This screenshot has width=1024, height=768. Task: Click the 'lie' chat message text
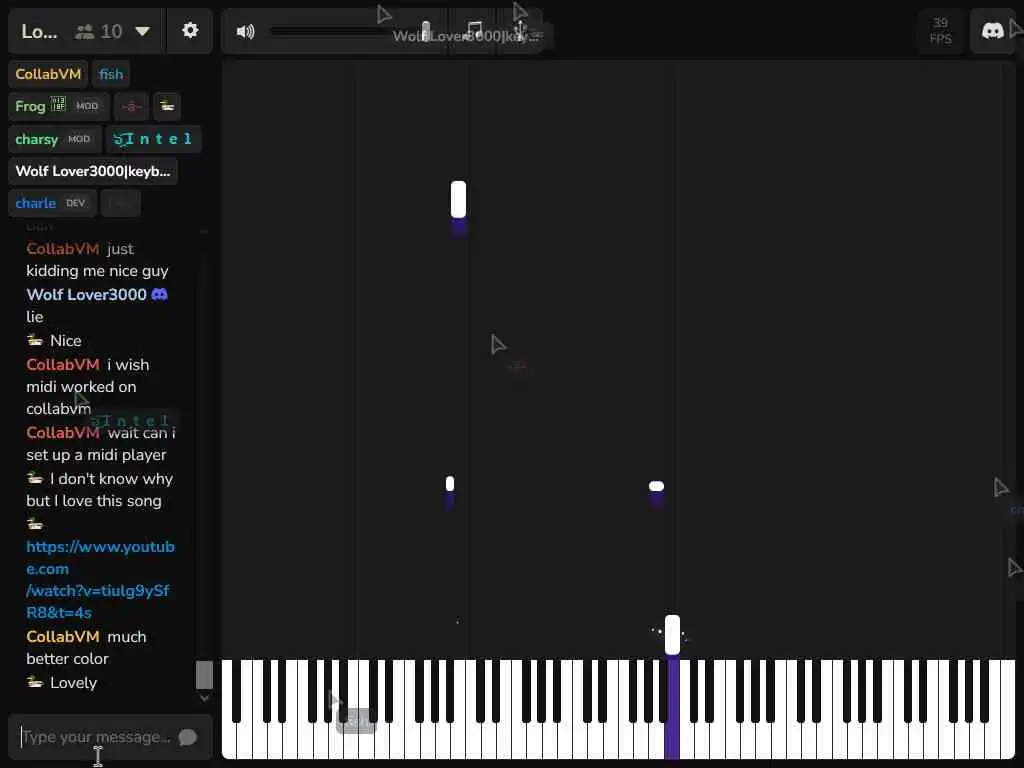point(35,317)
